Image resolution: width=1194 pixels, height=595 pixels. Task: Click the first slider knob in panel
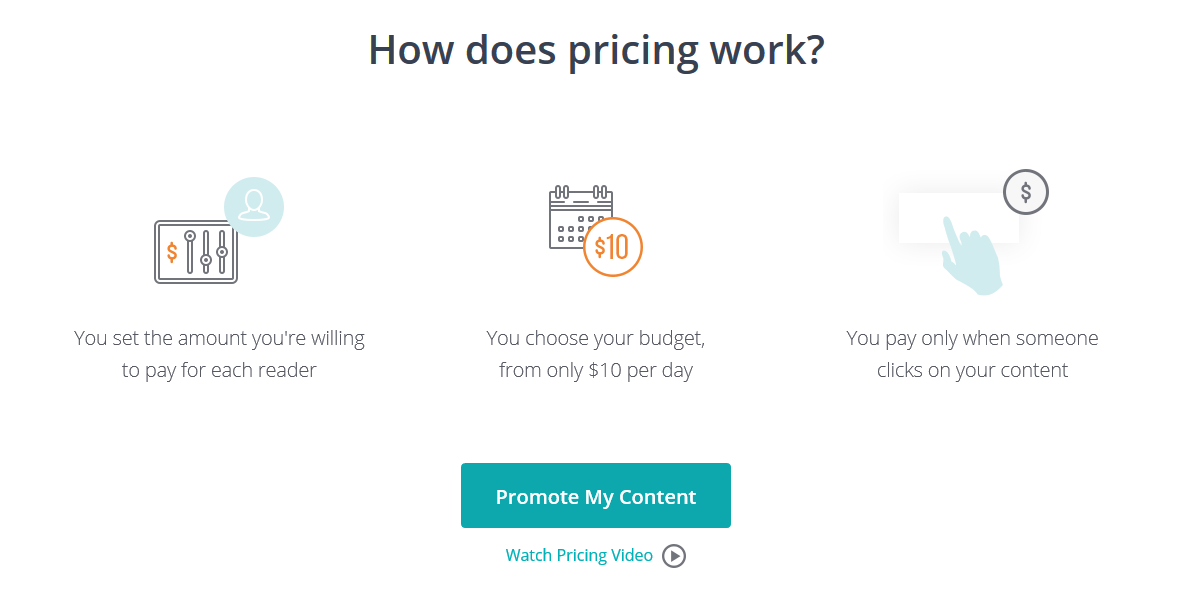190,236
